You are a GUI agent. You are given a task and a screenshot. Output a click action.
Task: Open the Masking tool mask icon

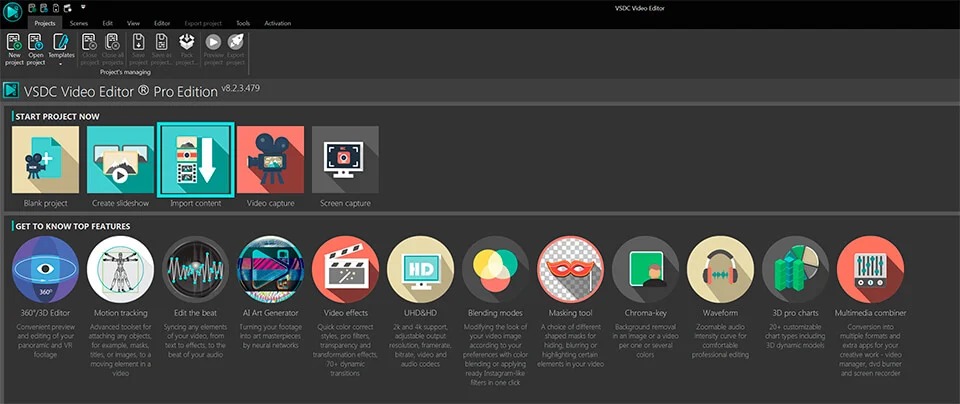click(x=570, y=269)
